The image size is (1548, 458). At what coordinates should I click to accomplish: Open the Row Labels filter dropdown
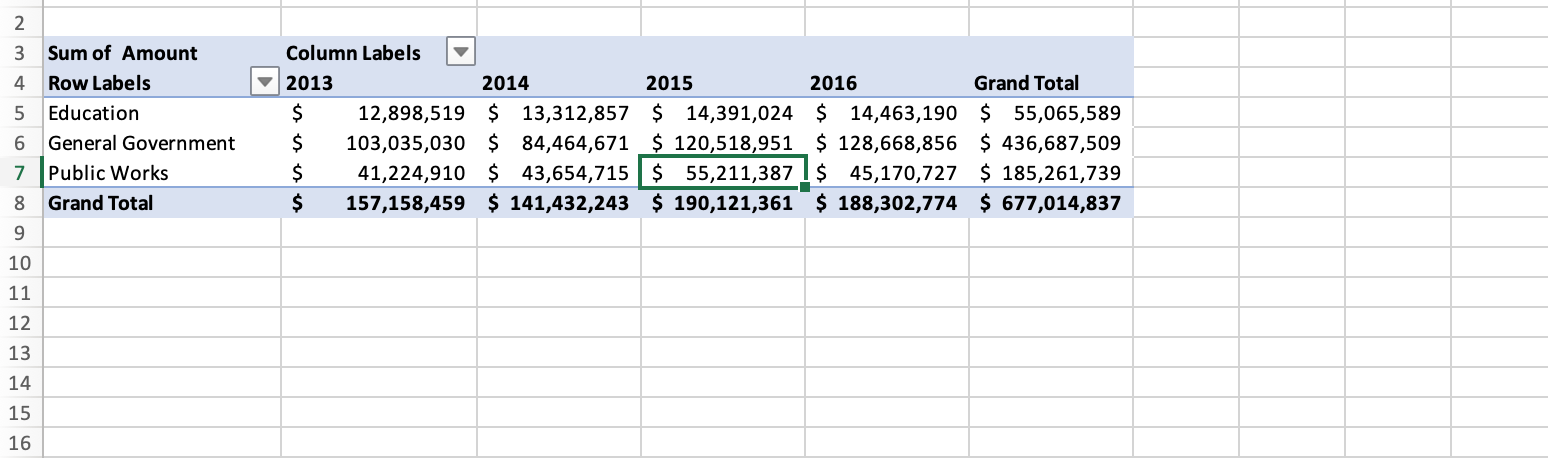(264, 82)
